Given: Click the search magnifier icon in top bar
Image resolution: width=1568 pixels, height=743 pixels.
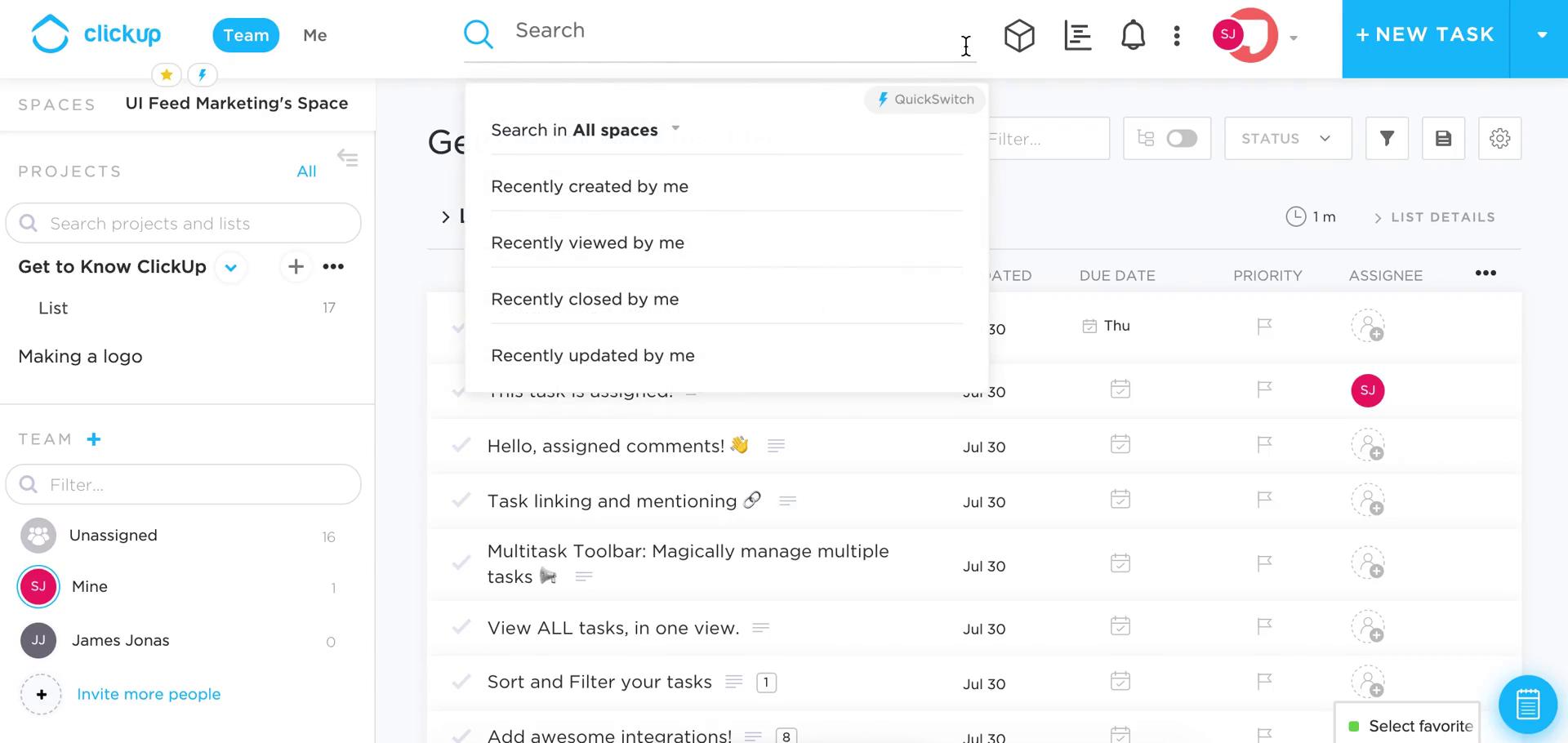Looking at the screenshot, I should [479, 34].
